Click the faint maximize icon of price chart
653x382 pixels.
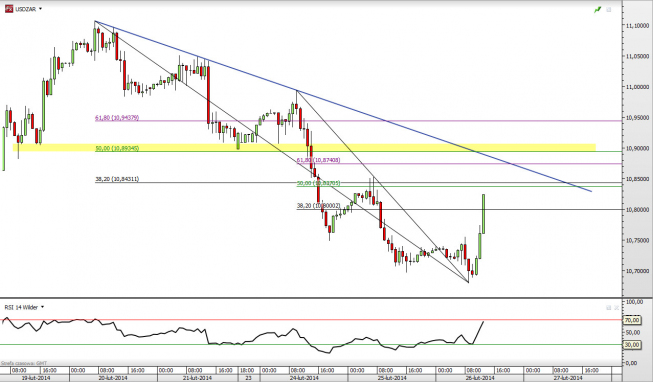tap(609, 10)
